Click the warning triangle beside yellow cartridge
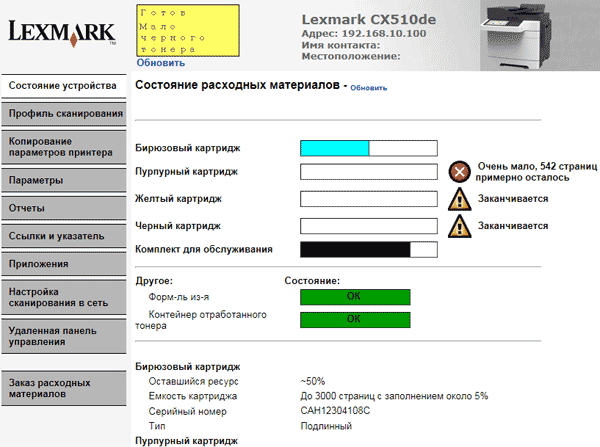The height and width of the screenshot is (447, 600). coord(459,199)
